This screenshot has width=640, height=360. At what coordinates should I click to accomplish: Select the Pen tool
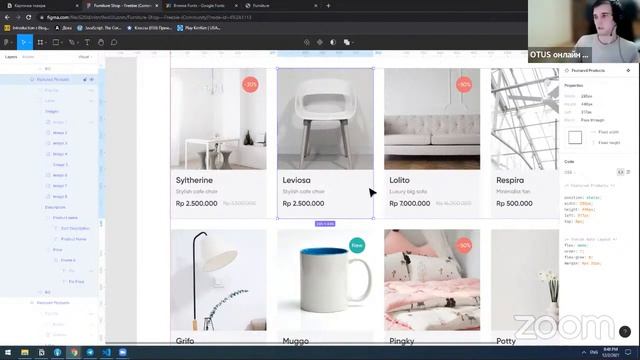(x=72, y=42)
